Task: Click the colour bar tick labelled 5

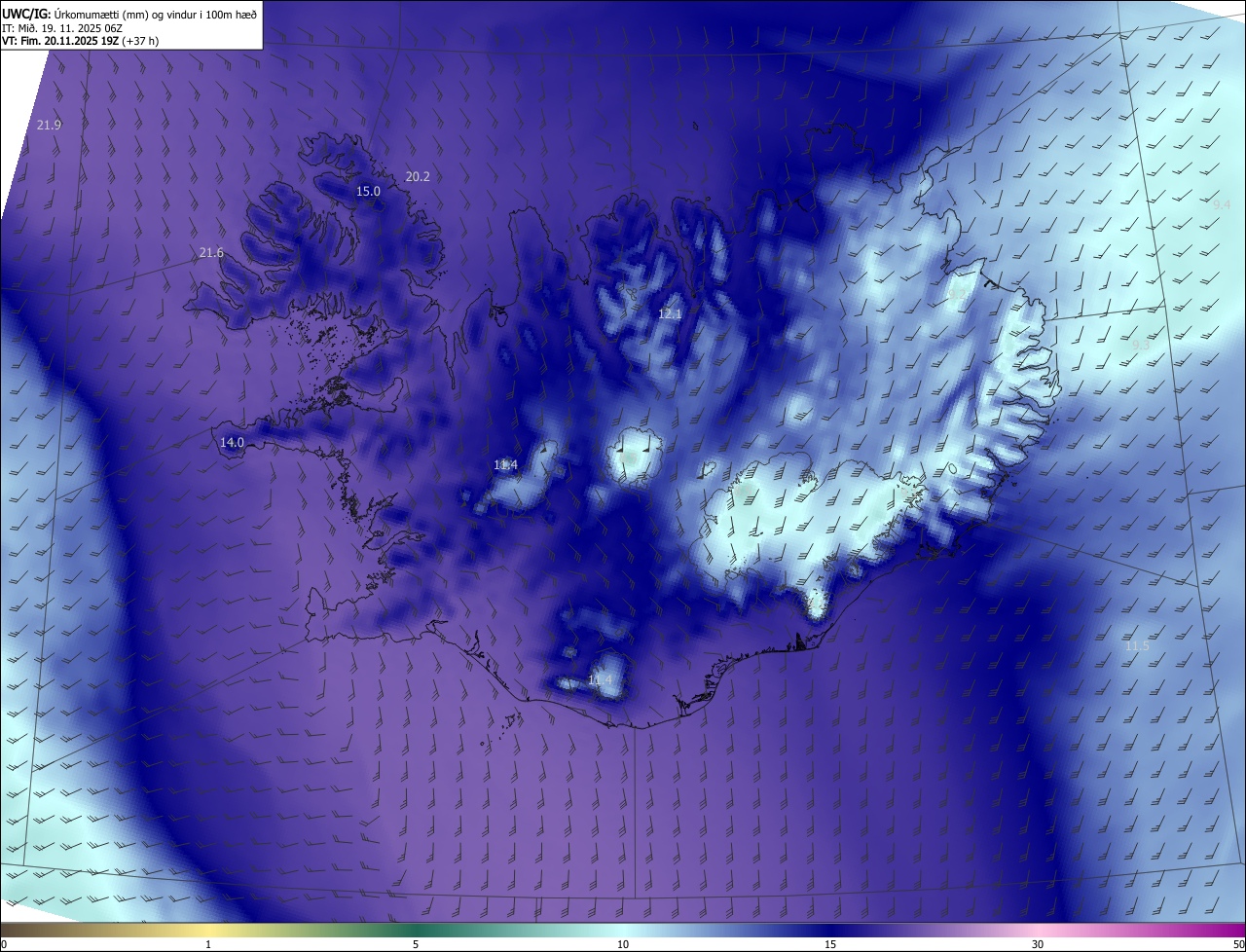Action: tap(416, 944)
